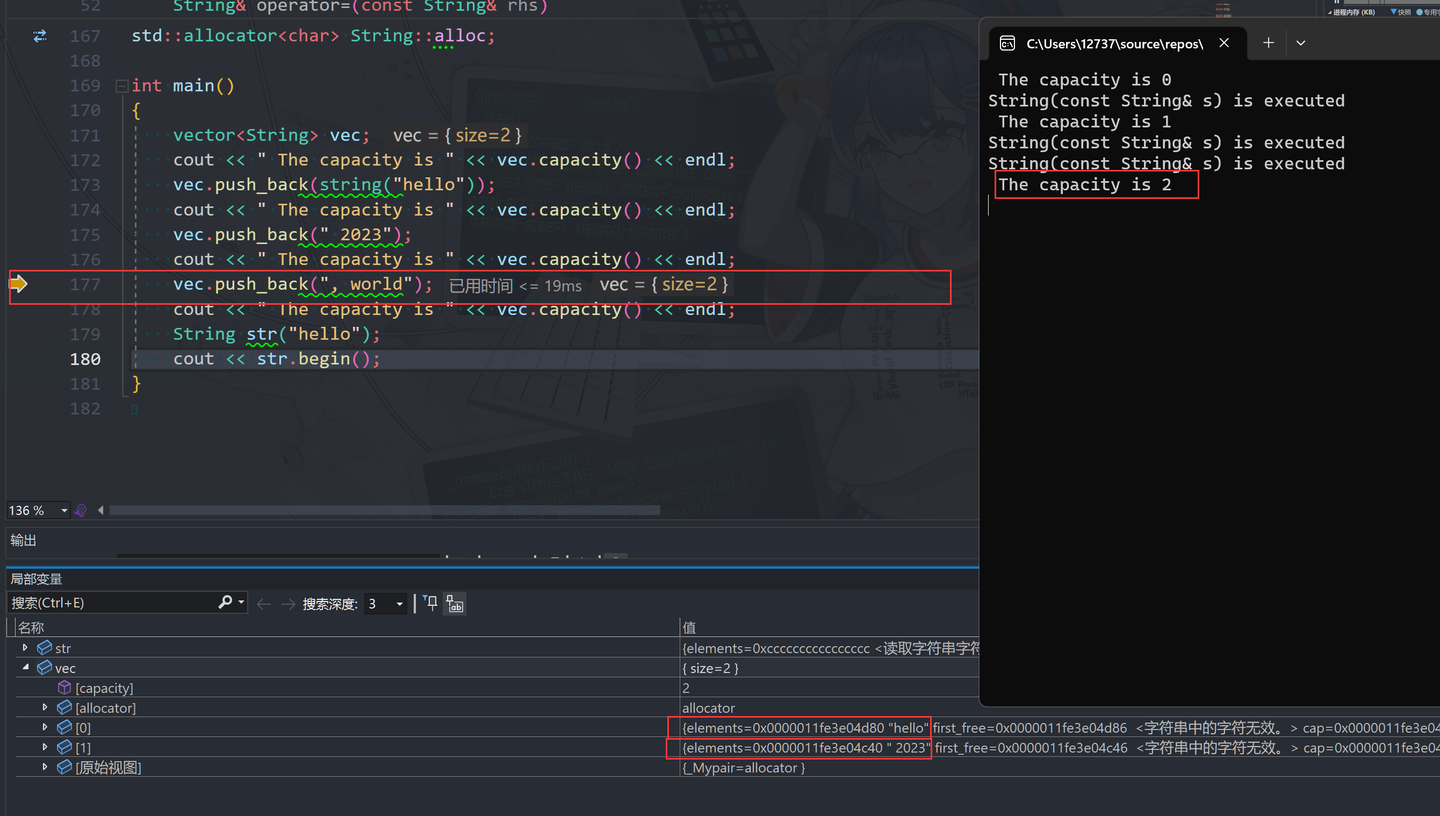The width and height of the screenshot is (1440, 816).
Task: Click 'The capacity is 0' console output
Action: [1085, 80]
